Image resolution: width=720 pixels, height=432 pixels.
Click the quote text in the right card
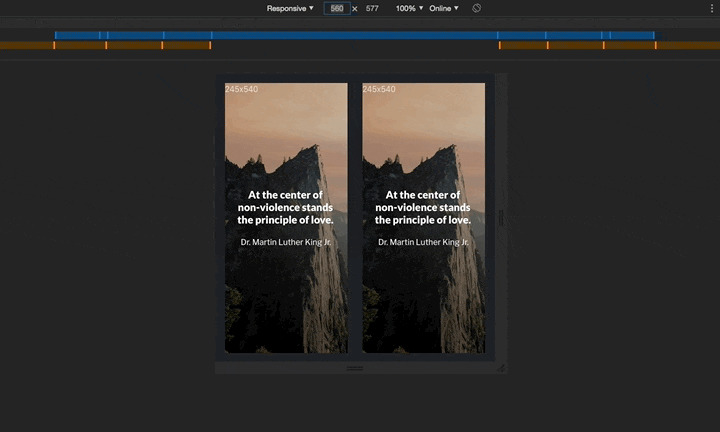pos(424,207)
